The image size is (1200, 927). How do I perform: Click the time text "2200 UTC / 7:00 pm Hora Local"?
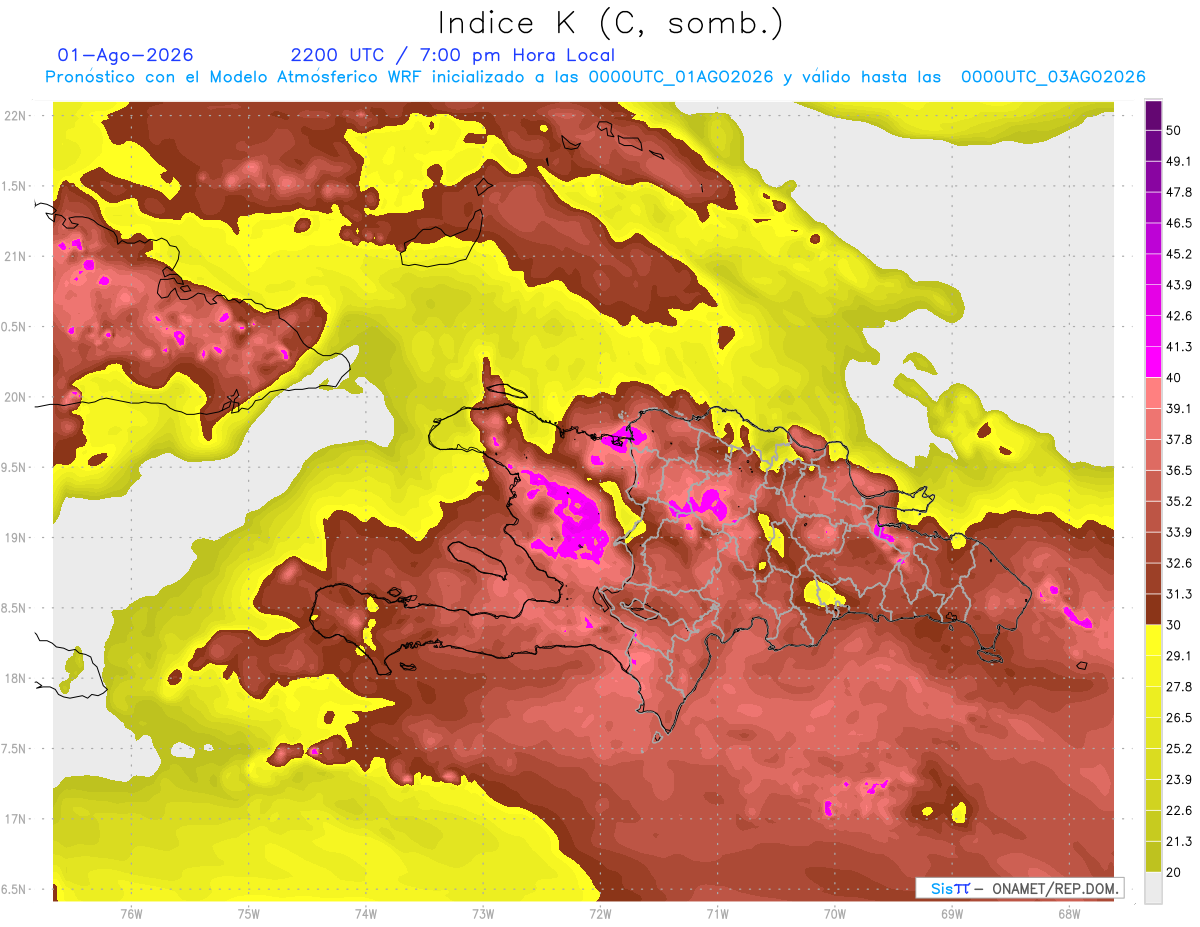tap(453, 55)
